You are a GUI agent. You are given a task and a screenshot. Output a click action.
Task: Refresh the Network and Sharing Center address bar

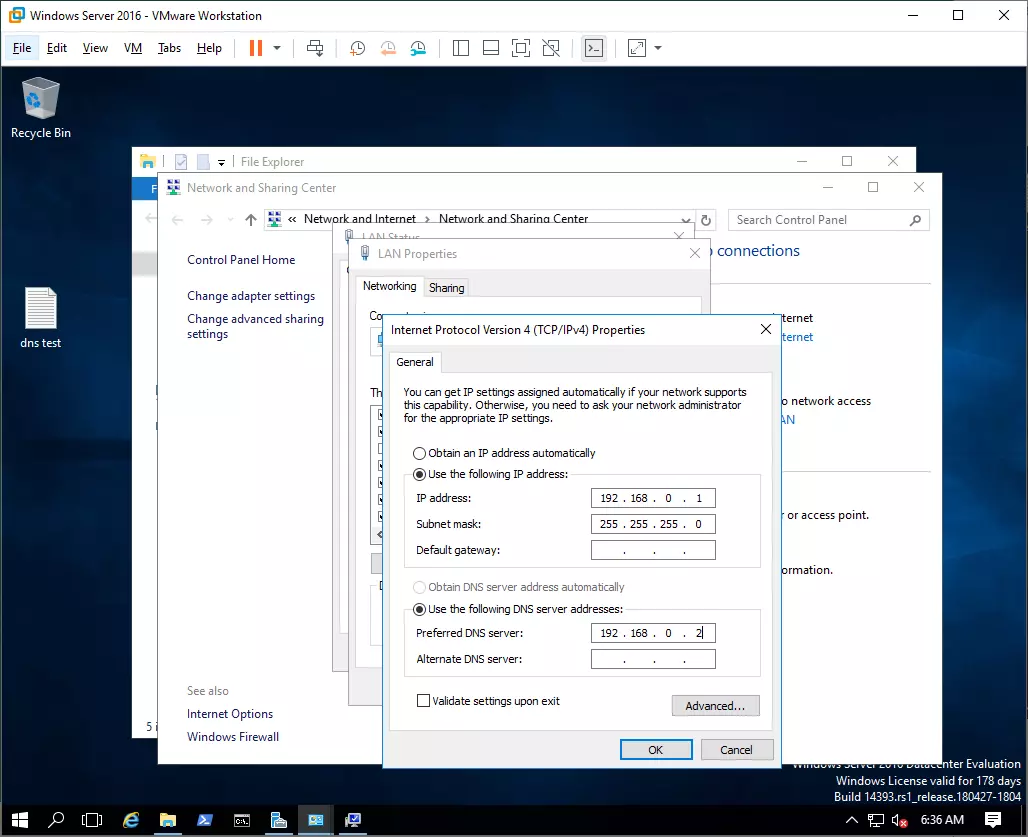(706, 220)
